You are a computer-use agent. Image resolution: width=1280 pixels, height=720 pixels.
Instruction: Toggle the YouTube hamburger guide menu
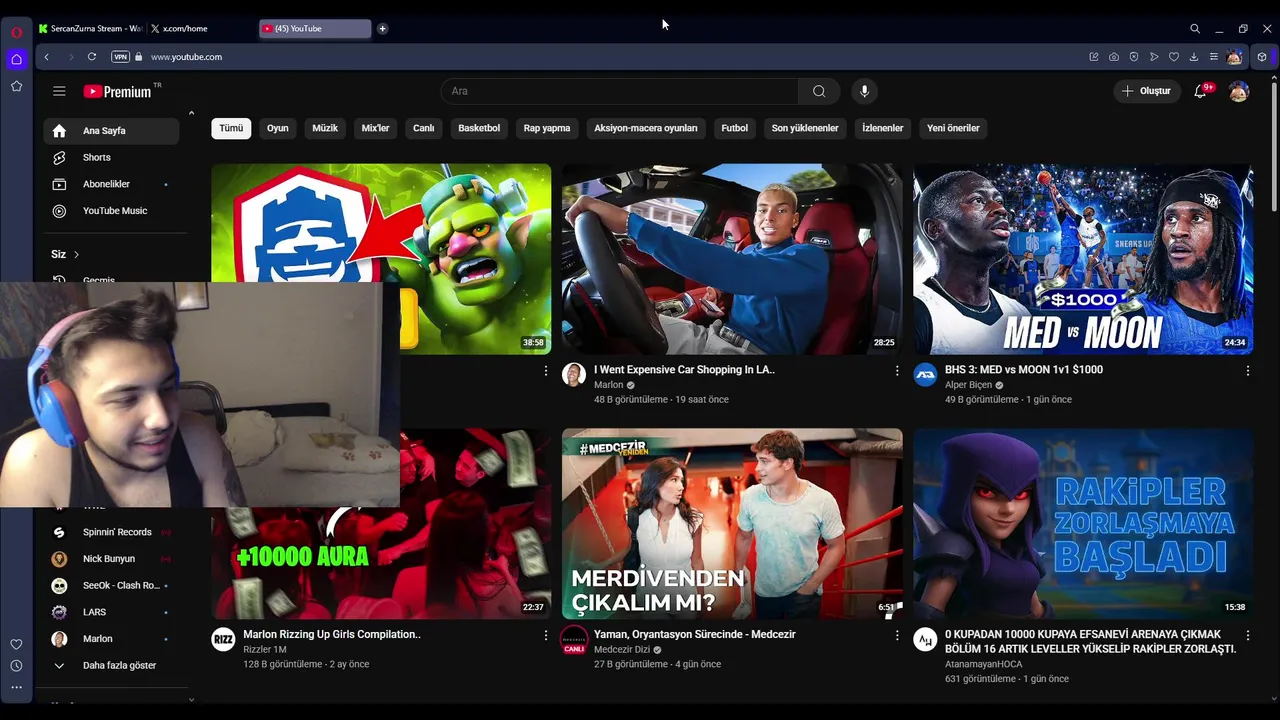(x=59, y=91)
